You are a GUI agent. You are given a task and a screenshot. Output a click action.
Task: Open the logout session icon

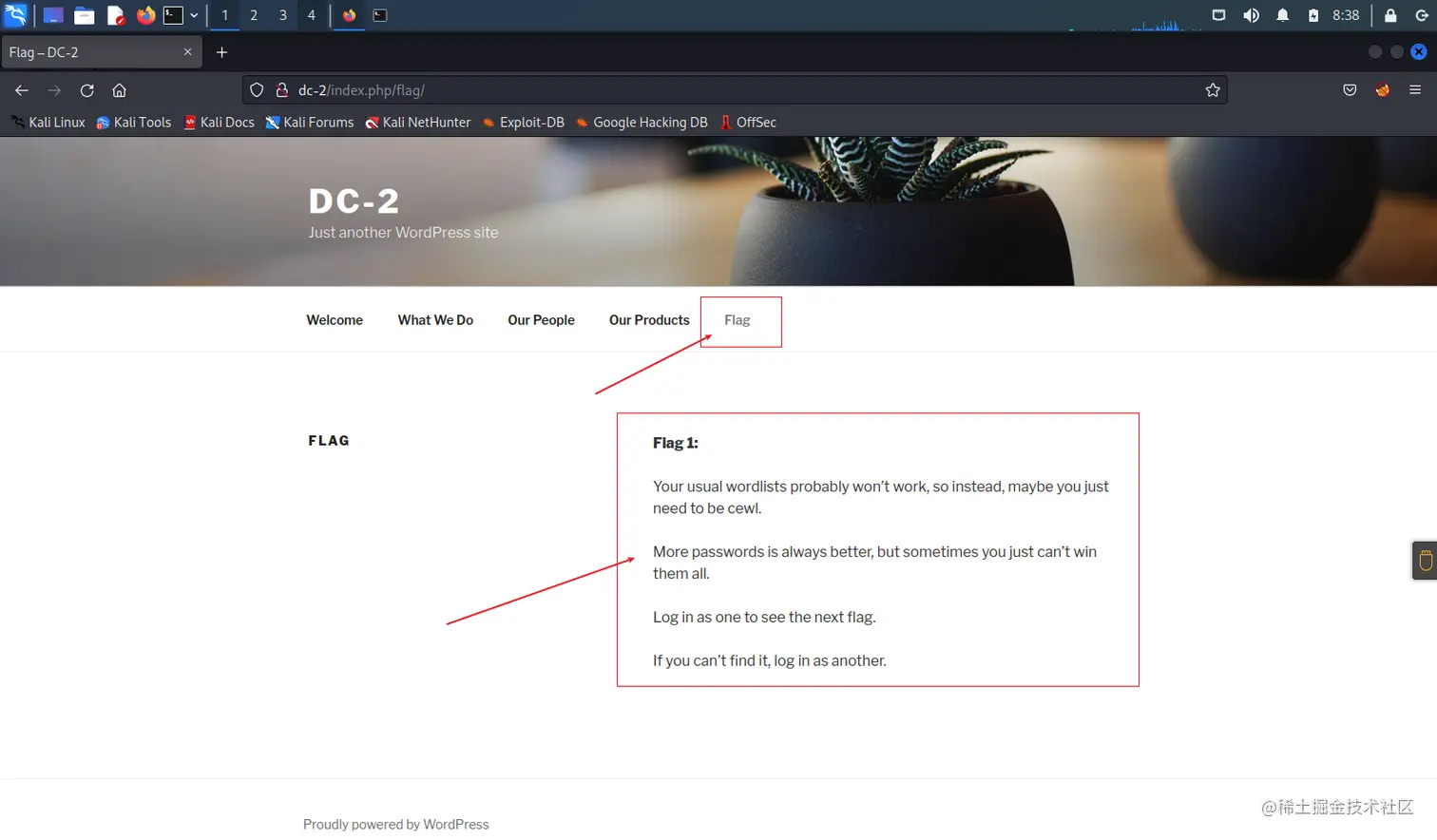click(1420, 15)
